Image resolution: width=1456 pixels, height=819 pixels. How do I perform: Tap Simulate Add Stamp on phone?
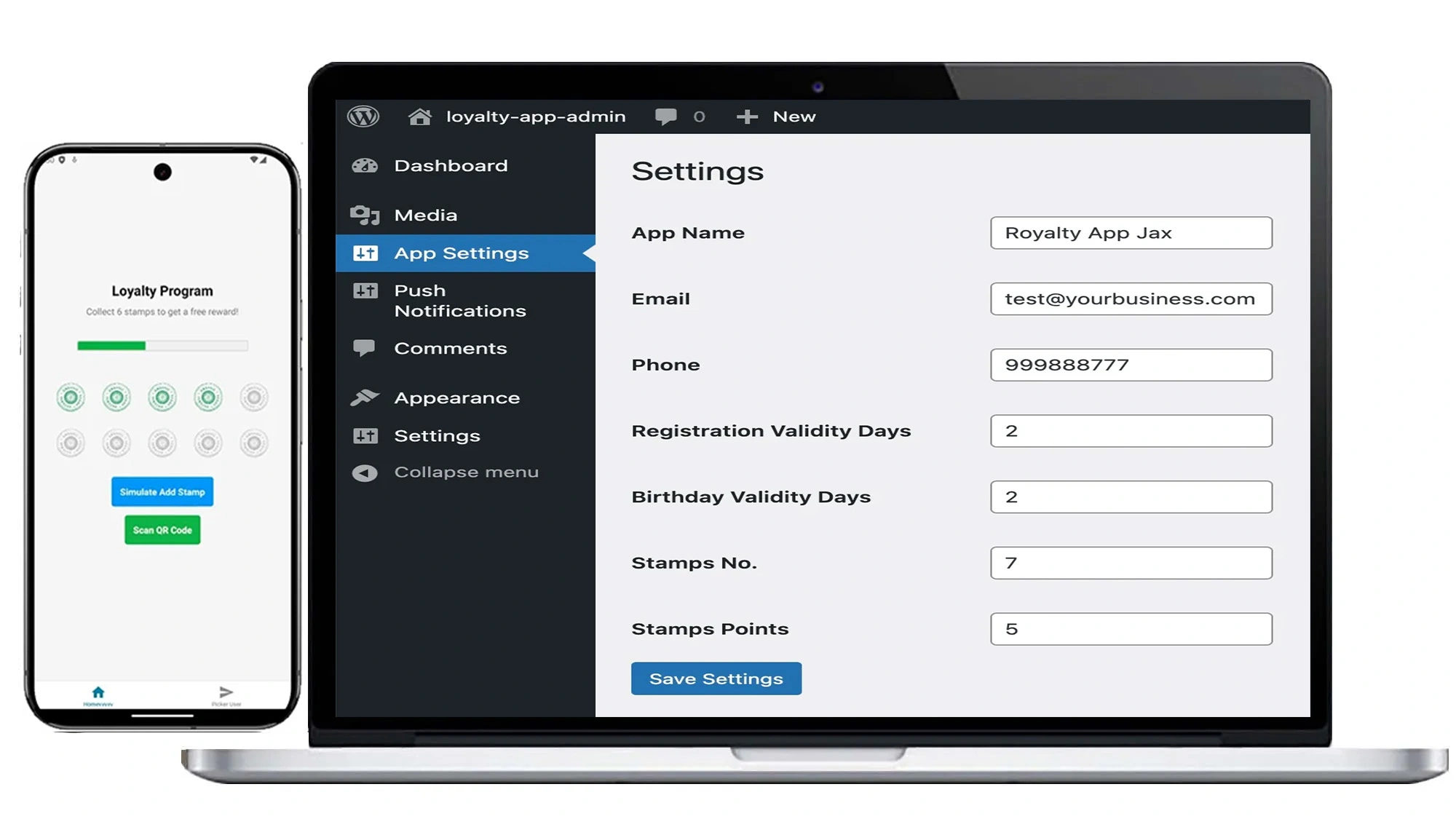tap(162, 492)
